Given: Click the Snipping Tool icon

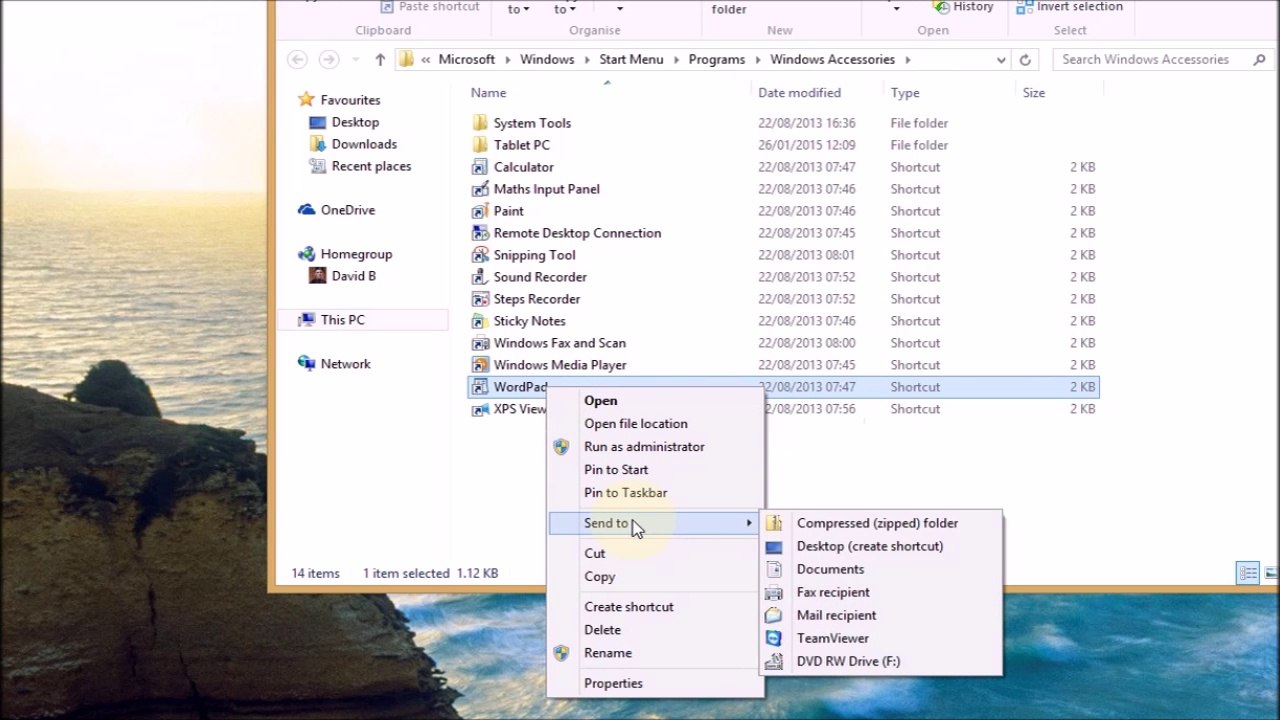Looking at the screenshot, I should click(x=480, y=255).
